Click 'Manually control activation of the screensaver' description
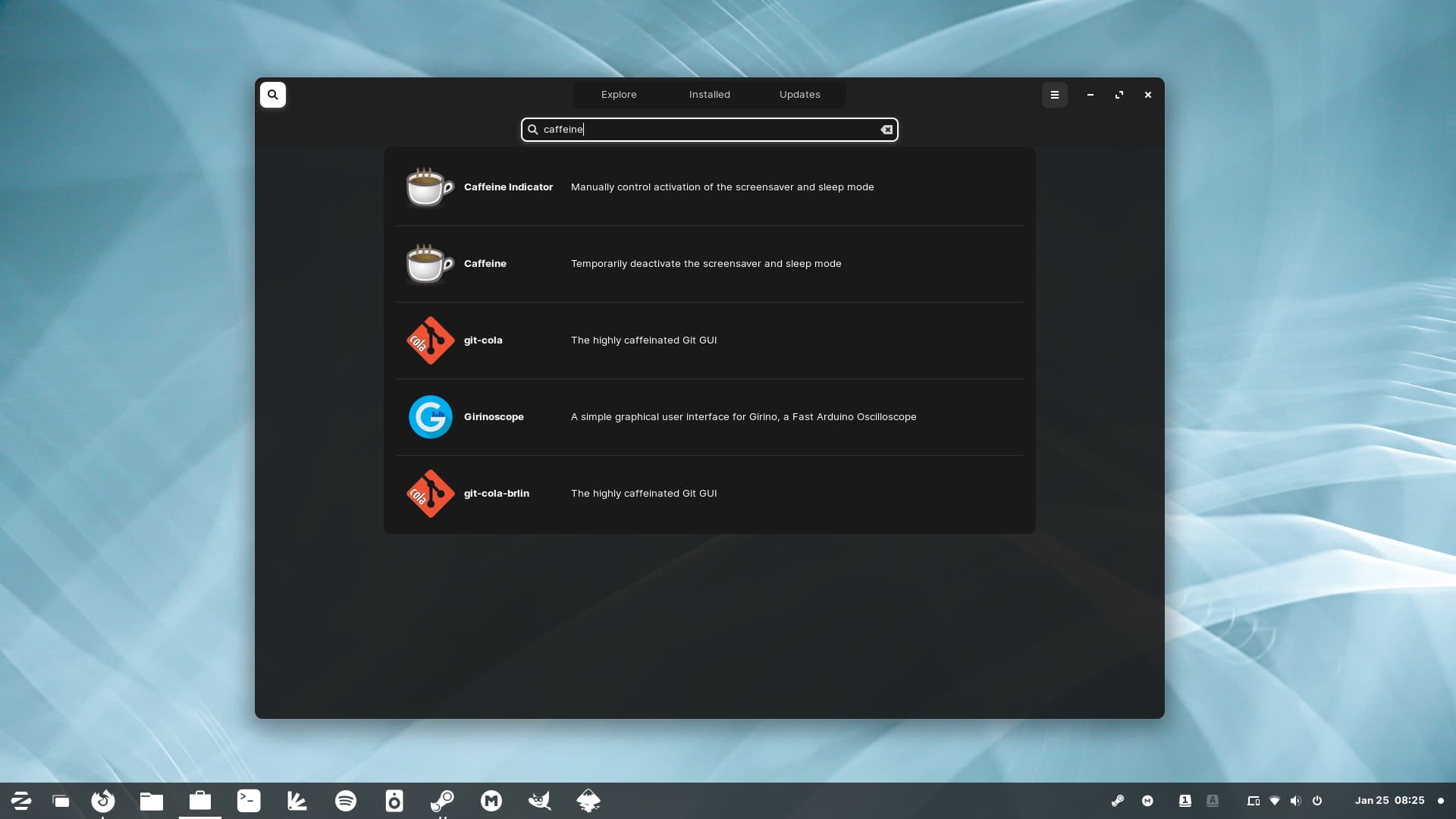Screen dimensions: 1456x819 click(x=723, y=187)
